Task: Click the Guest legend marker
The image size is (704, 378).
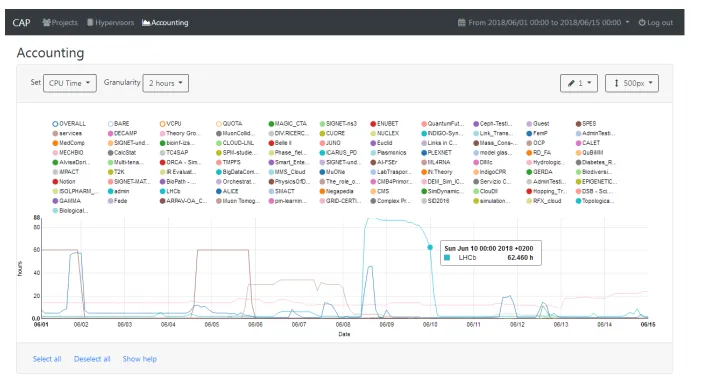Action: tap(529, 124)
